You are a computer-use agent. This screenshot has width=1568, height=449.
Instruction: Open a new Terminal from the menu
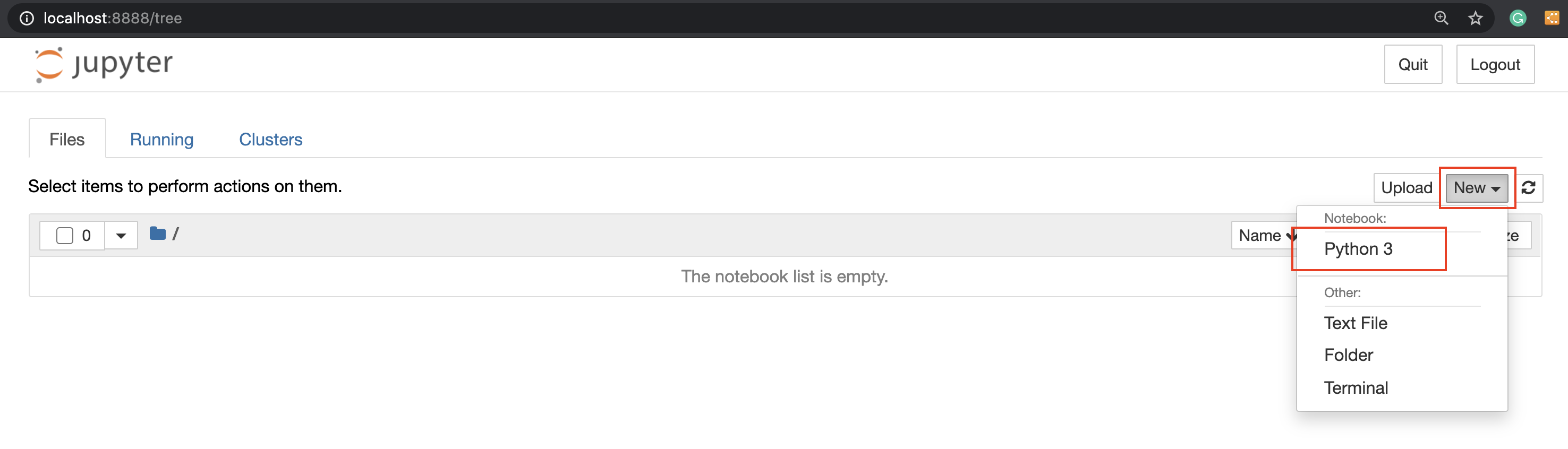1356,387
